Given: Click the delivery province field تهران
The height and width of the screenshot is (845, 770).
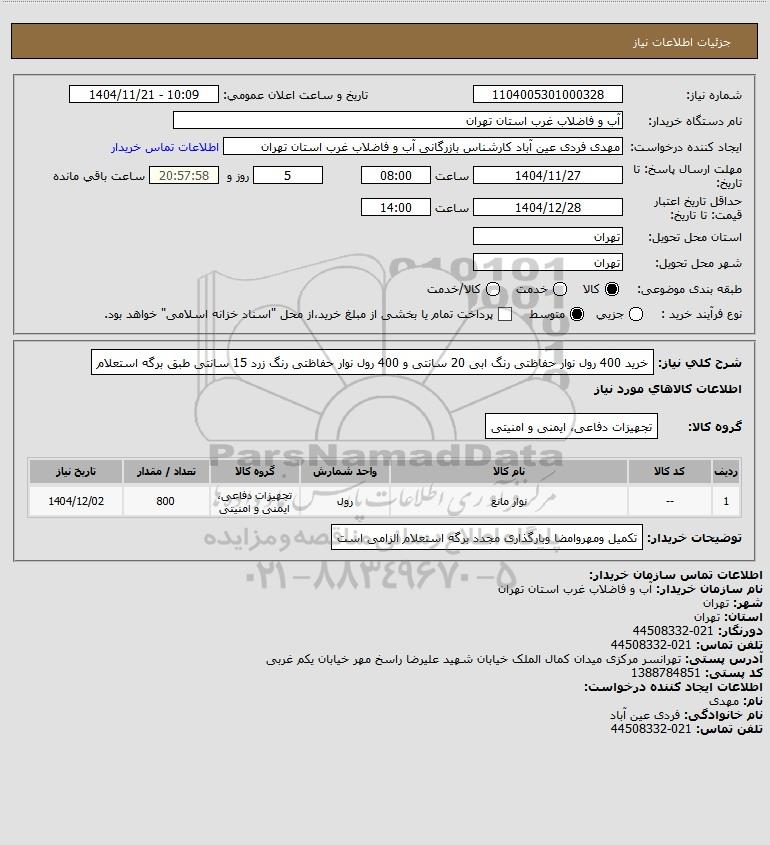Looking at the screenshot, I should 547,237.
